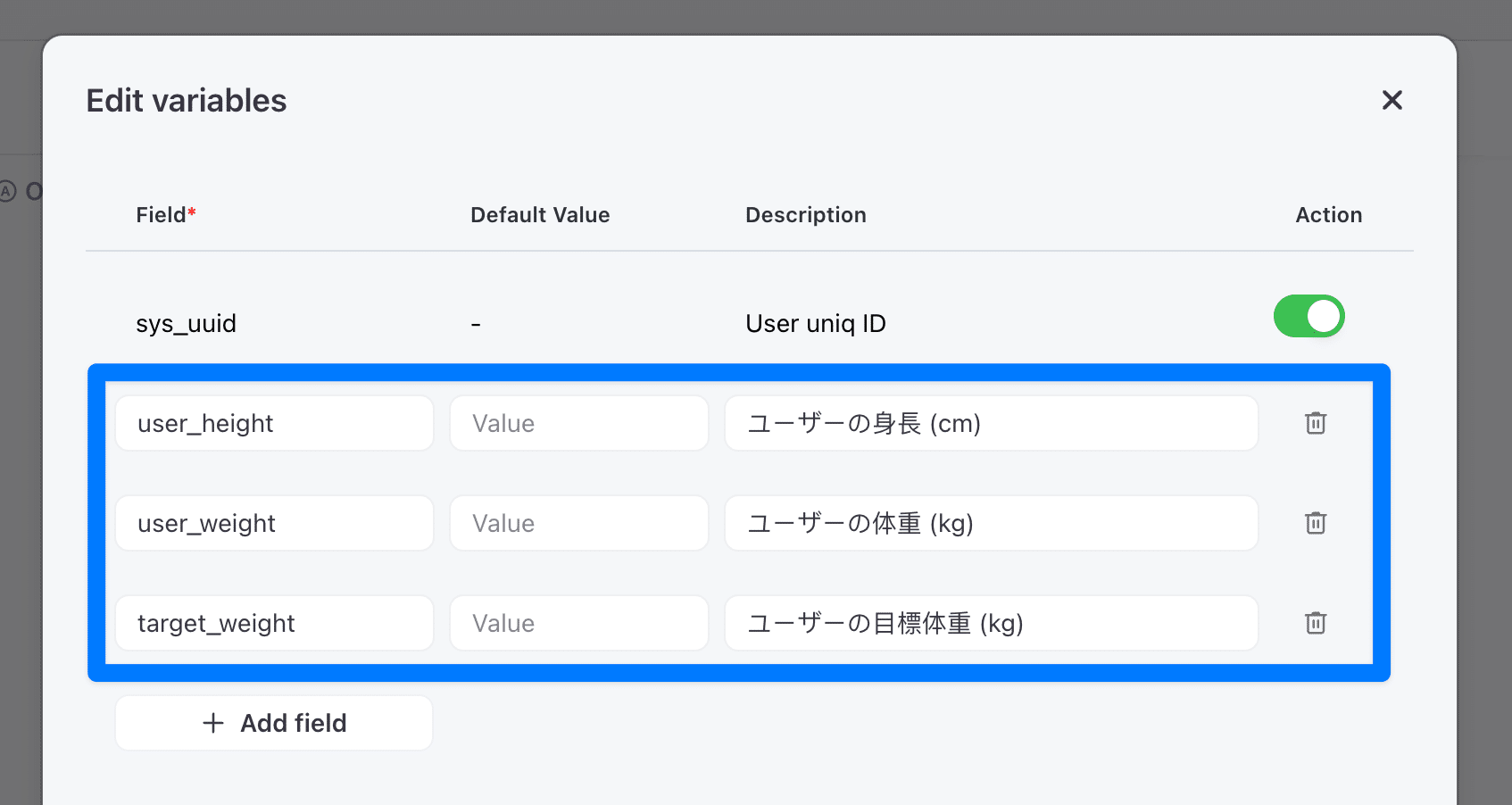Select the target_weight name box
This screenshot has width=1512, height=805.
point(274,623)
